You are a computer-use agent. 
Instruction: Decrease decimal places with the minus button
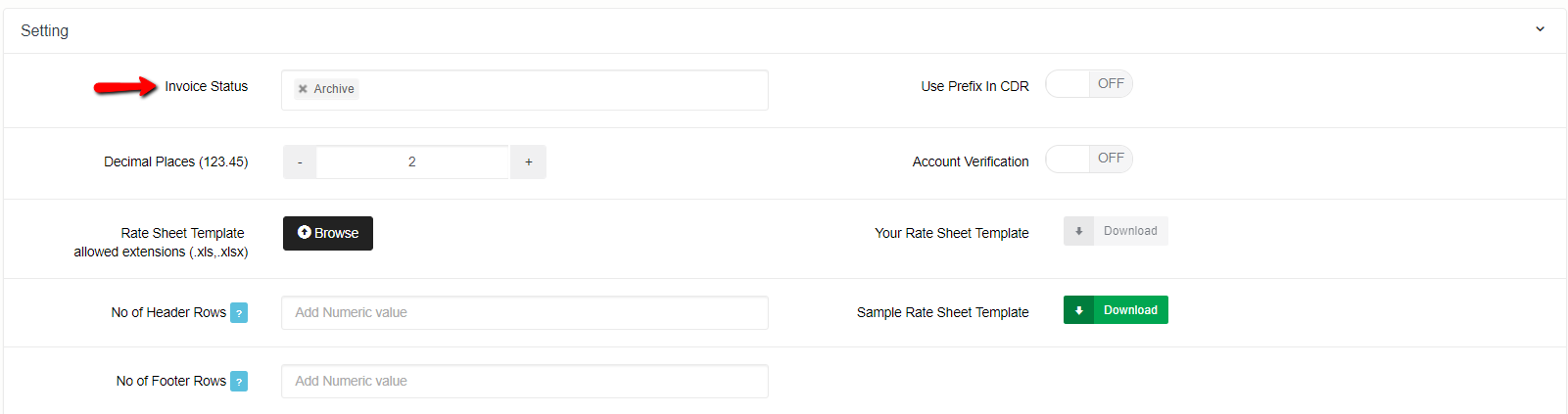click(300, 162)
